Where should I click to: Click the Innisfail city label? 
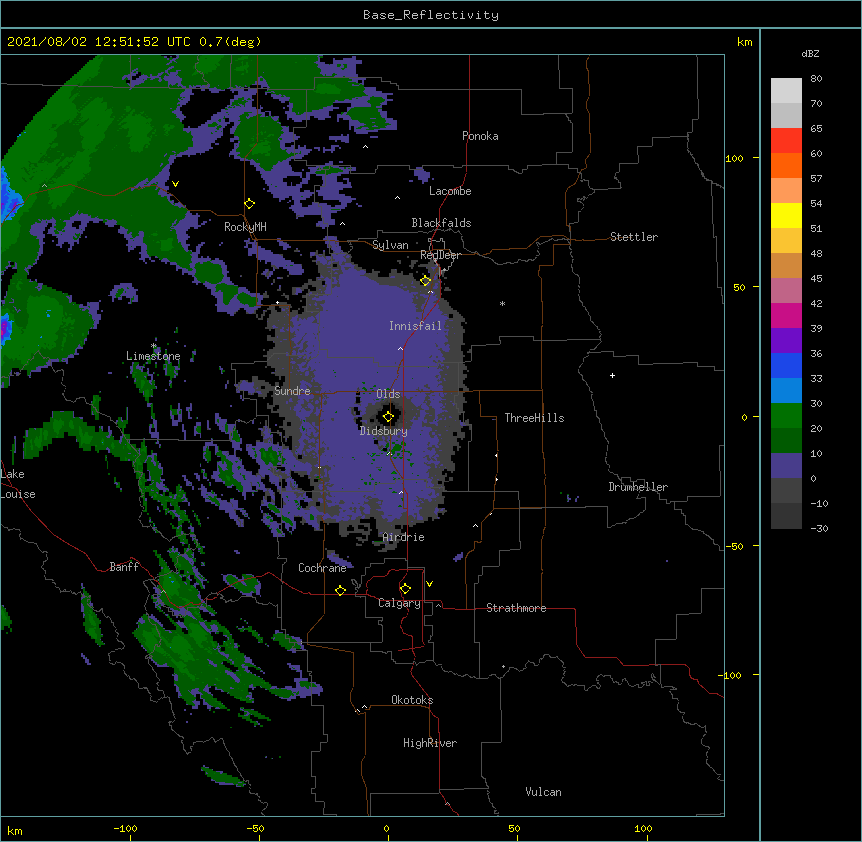click(415, 326)
